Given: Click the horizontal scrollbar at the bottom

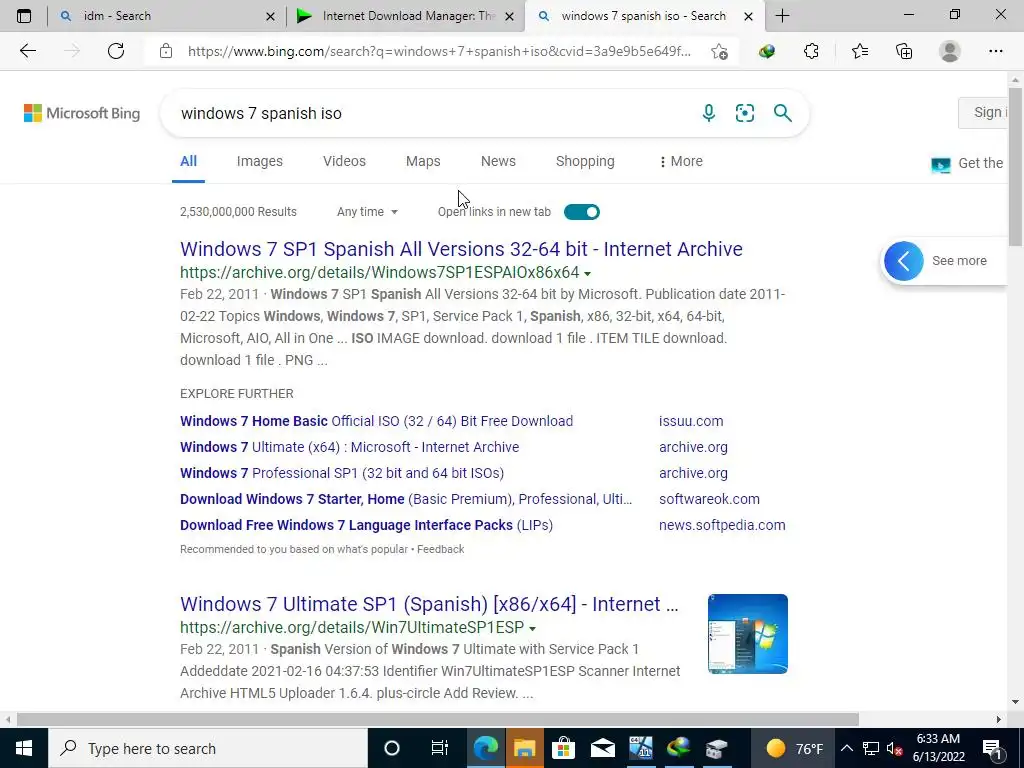Looking at the screenshot, I should 438,719.
